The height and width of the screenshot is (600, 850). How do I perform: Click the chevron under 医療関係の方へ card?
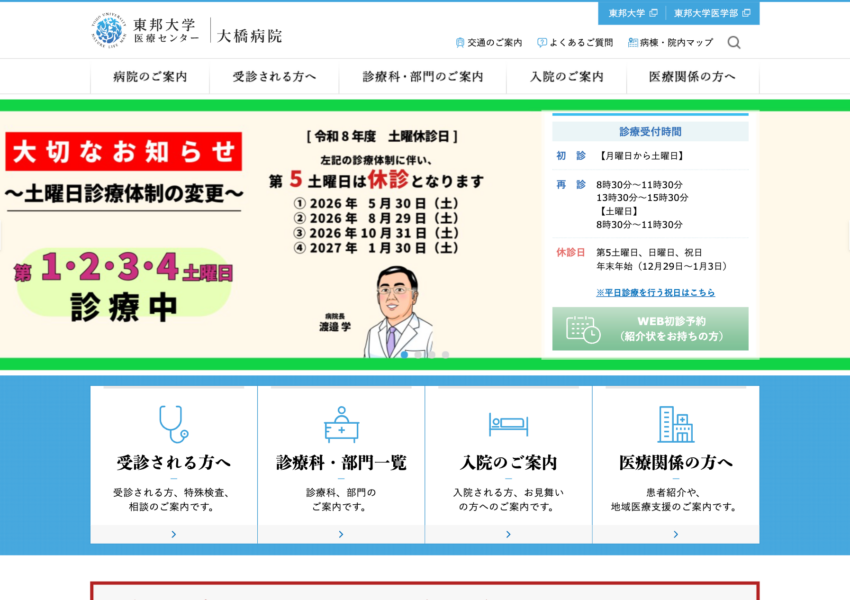(675, 534)
